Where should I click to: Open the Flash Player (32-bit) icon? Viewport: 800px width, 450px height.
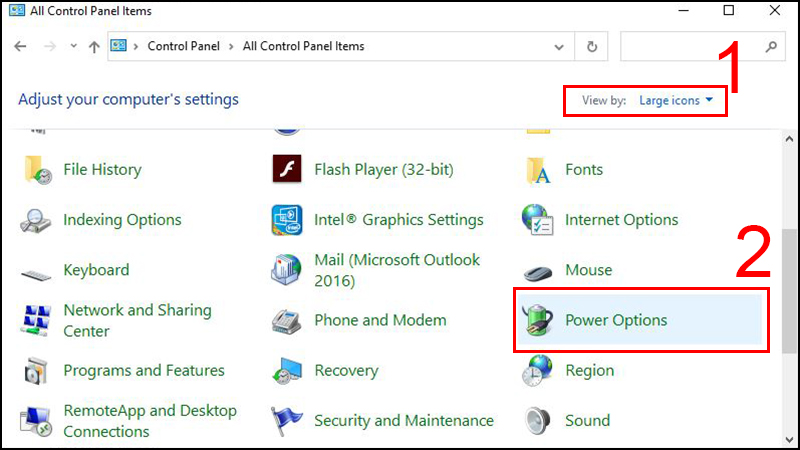click(287, 169)
